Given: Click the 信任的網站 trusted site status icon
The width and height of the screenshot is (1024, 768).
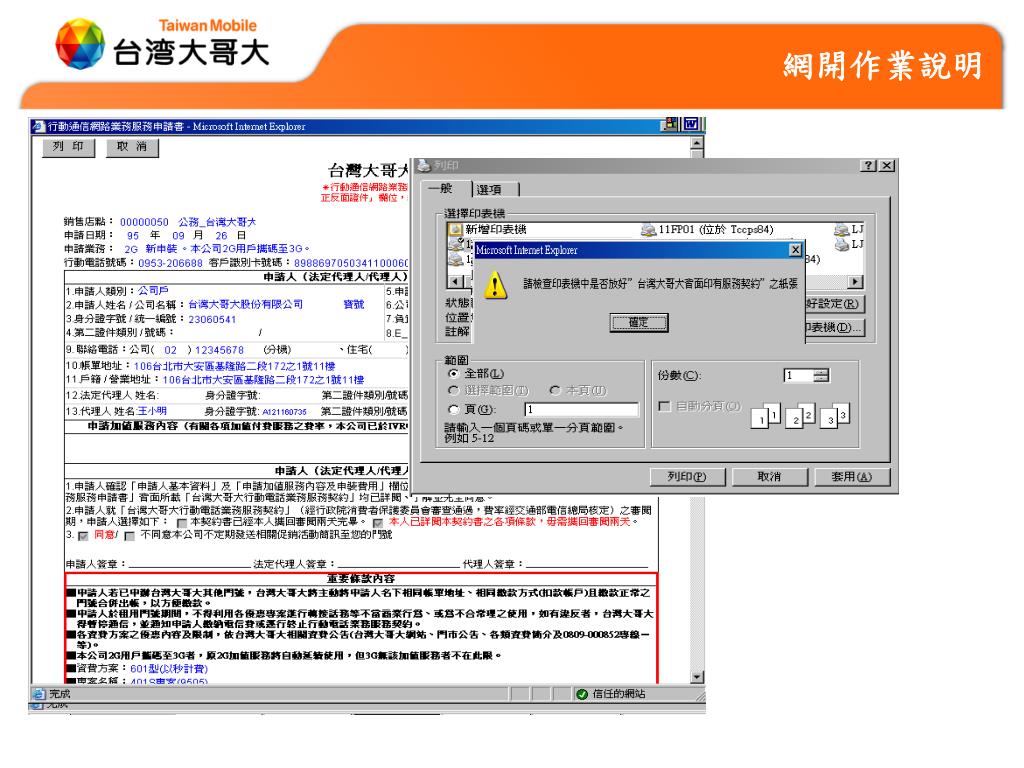Looking at the screenshot, I should [x=582, y=694].
